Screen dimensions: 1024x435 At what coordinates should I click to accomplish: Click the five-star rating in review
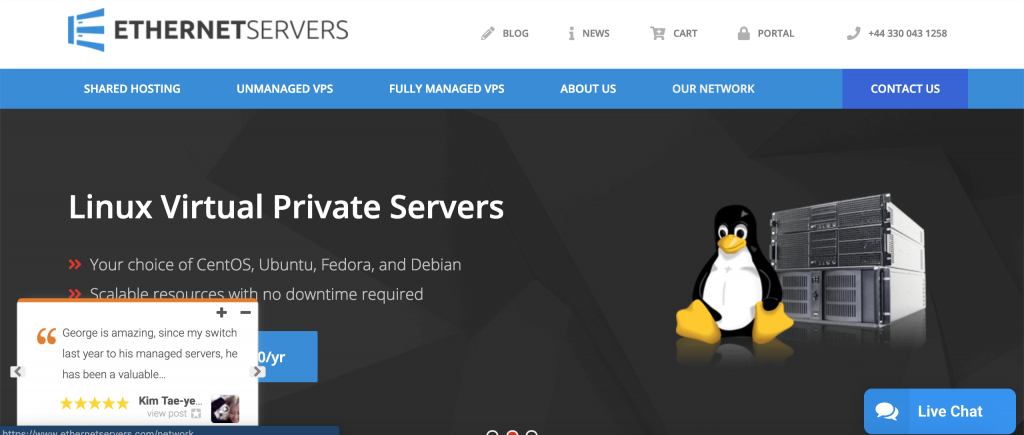[x=95, y=403]
